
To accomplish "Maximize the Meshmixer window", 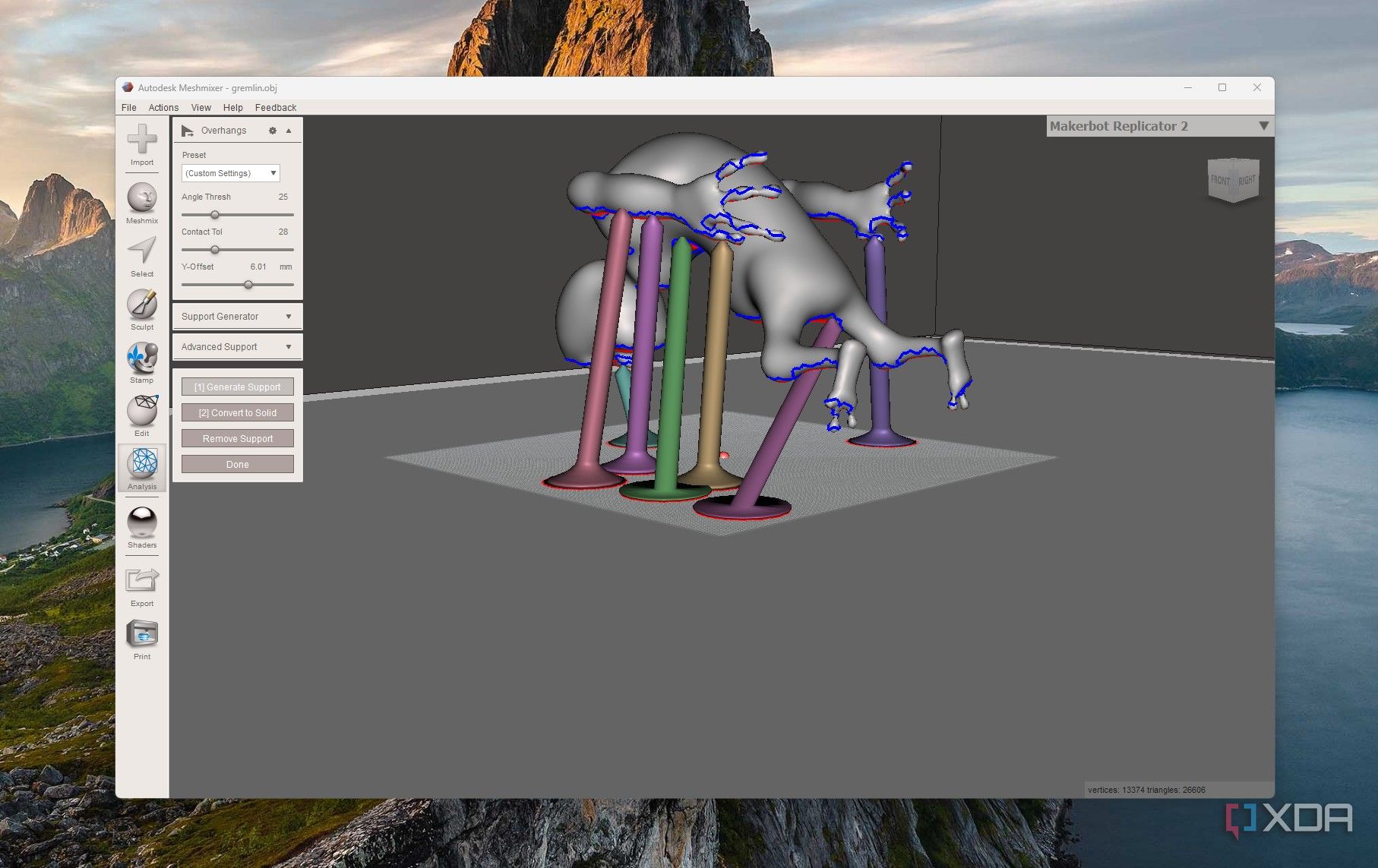I will click(x=1222, y=87).
